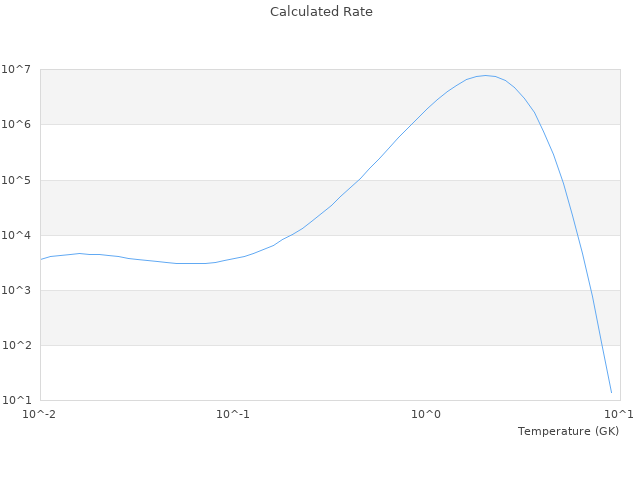Image resolution: width=640 pixels, height=480 pixels.
Task: Click the 10^-1 x-axis tick label
Action: (x=233, y=415)
